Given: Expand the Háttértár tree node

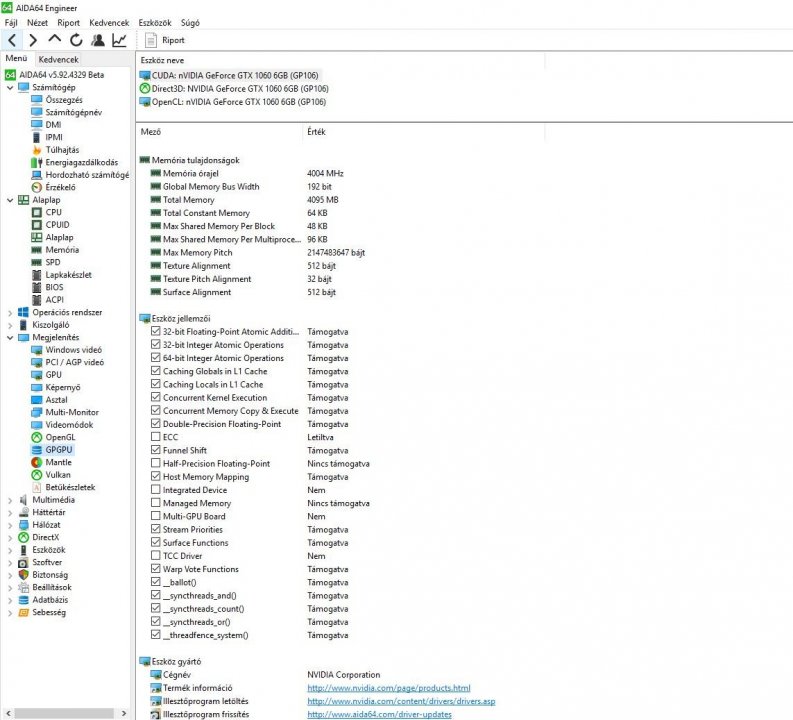Looking at the screenshot, I should click(x=10, y=513).
